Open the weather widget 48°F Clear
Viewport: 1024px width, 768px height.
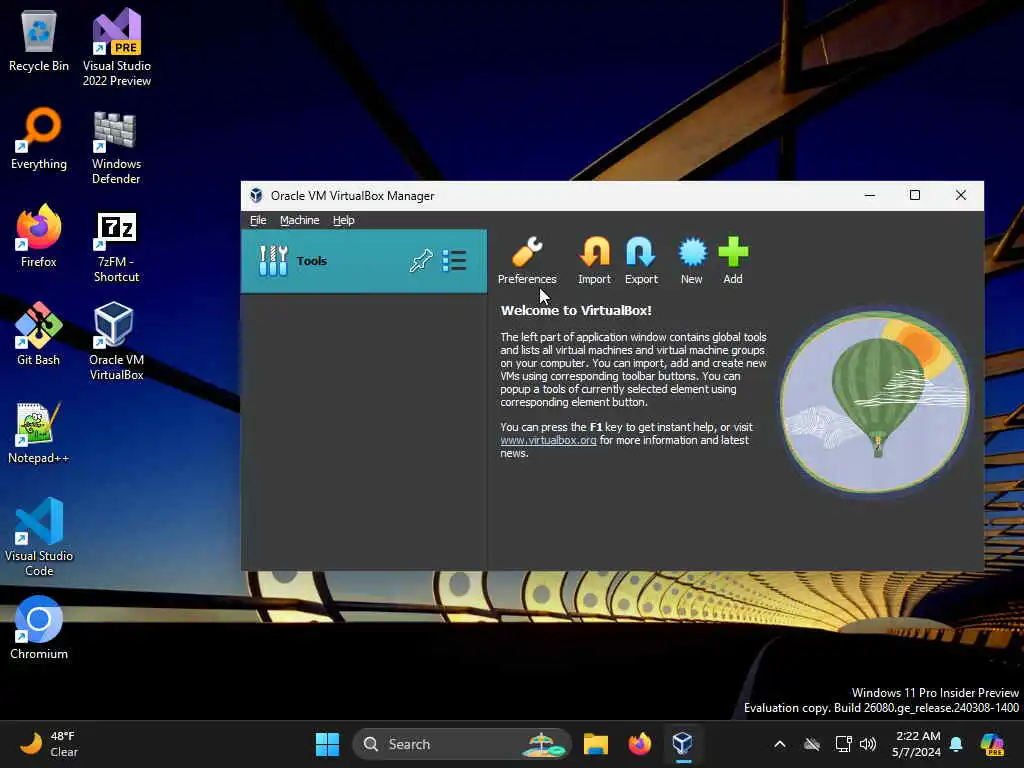[x=50, y=744]
